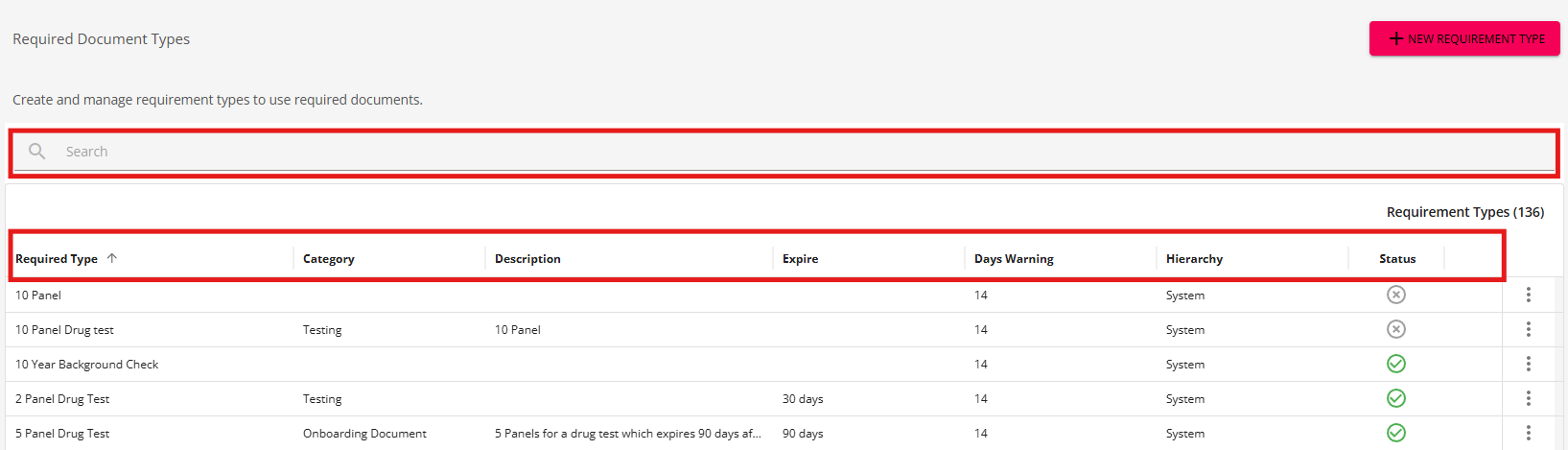Open three-dot menu for 5 Panel Drug Test

point(1529,433)
